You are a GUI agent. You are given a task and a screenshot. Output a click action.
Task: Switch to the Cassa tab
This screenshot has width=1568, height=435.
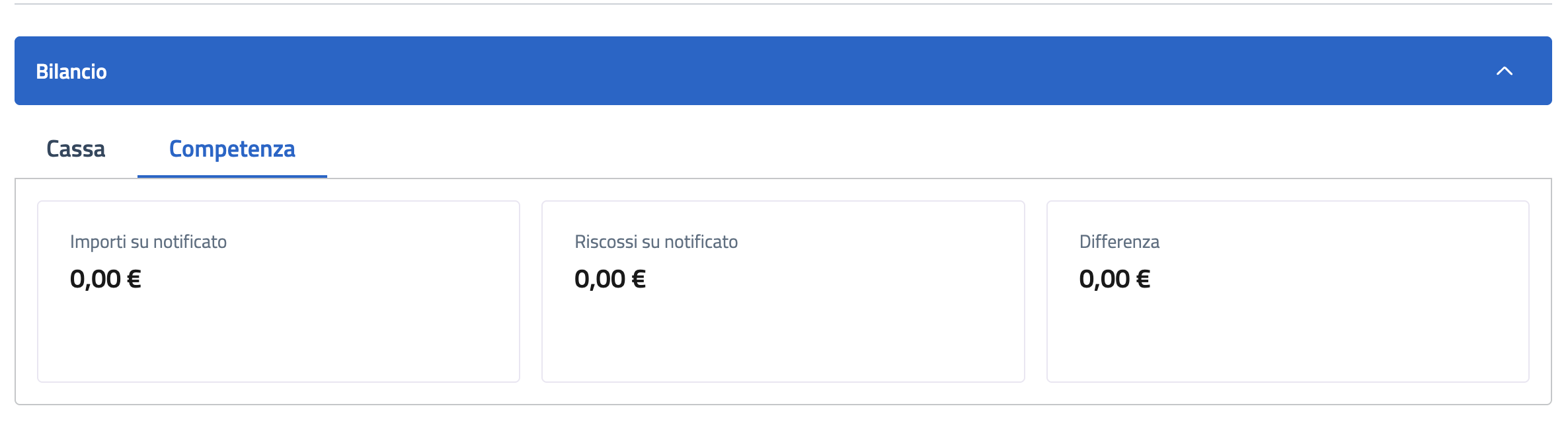tap(75, 149)
